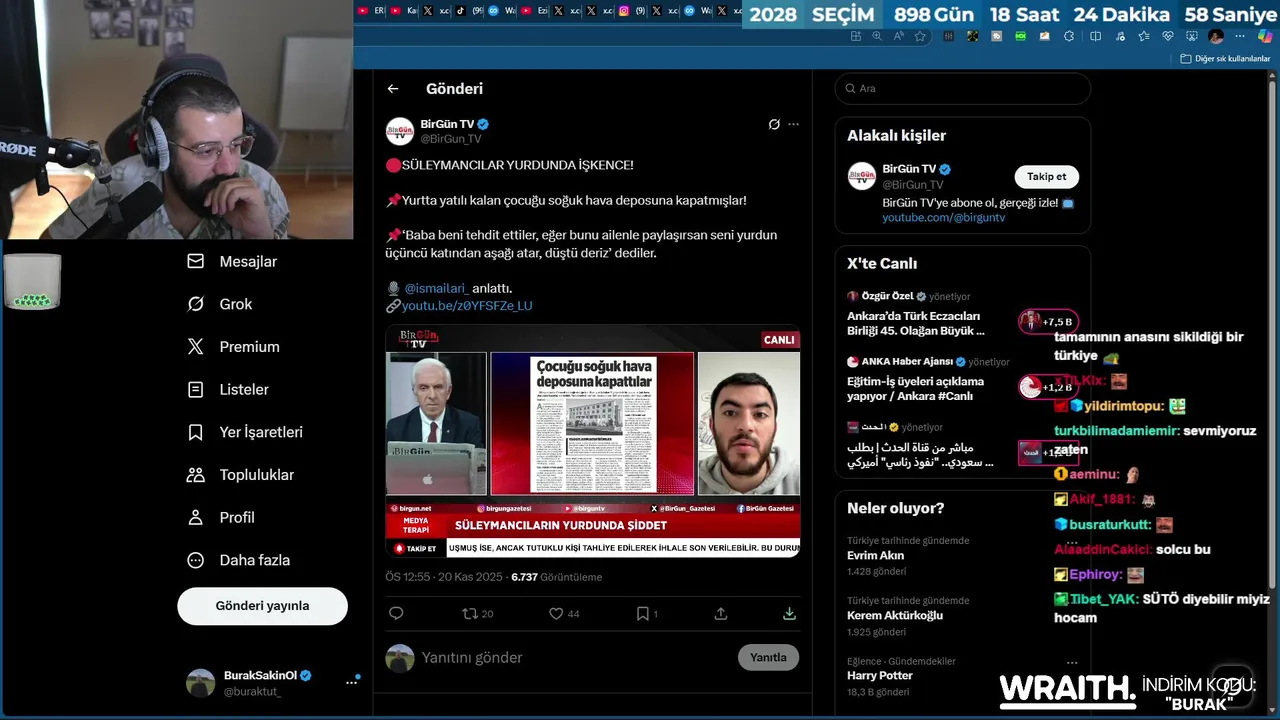Open the browser split screen icon
The height and width of the screenshot is (720, 1280).
[x=1095, y=36]
